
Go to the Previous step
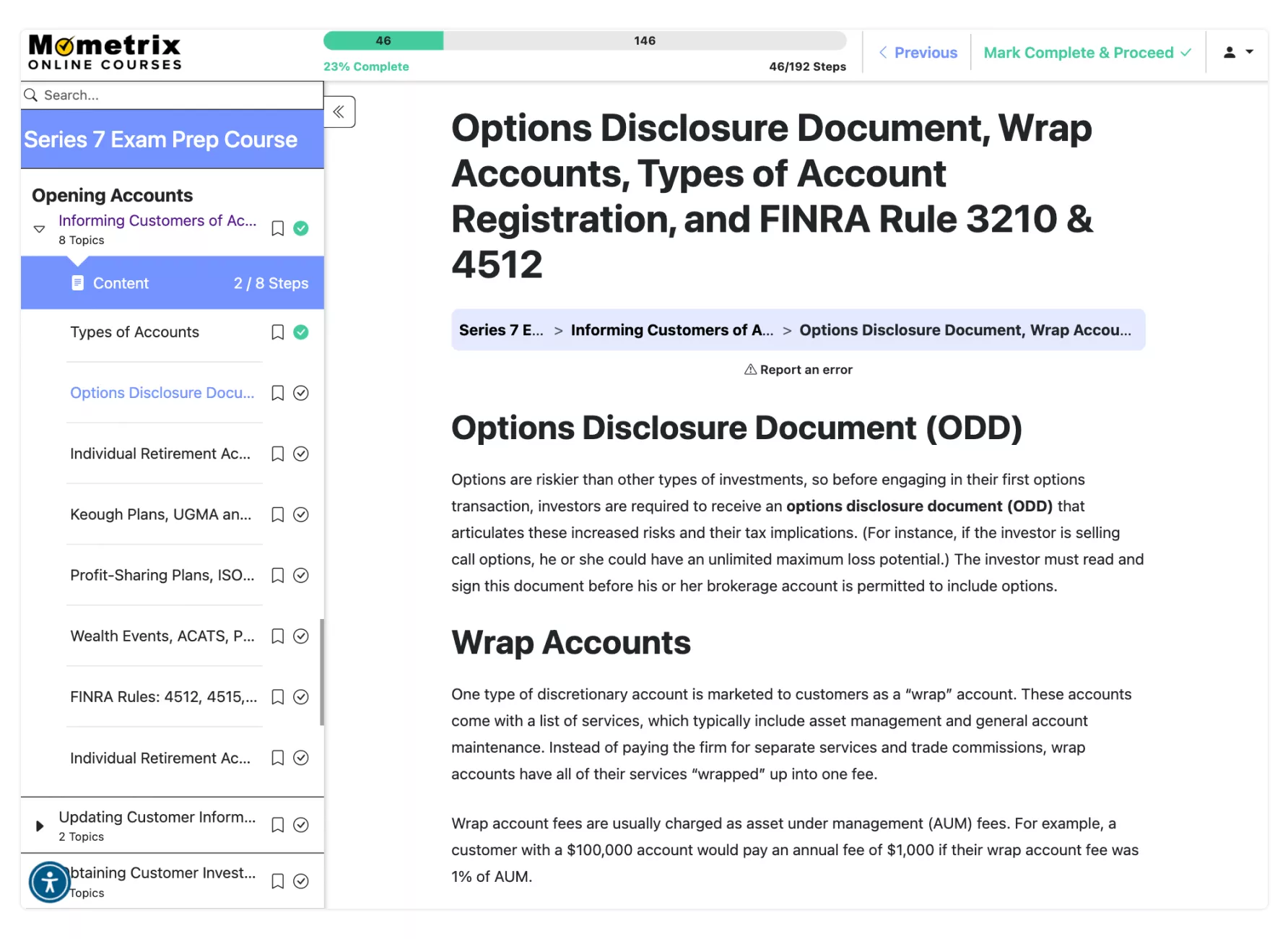point(918,53)
